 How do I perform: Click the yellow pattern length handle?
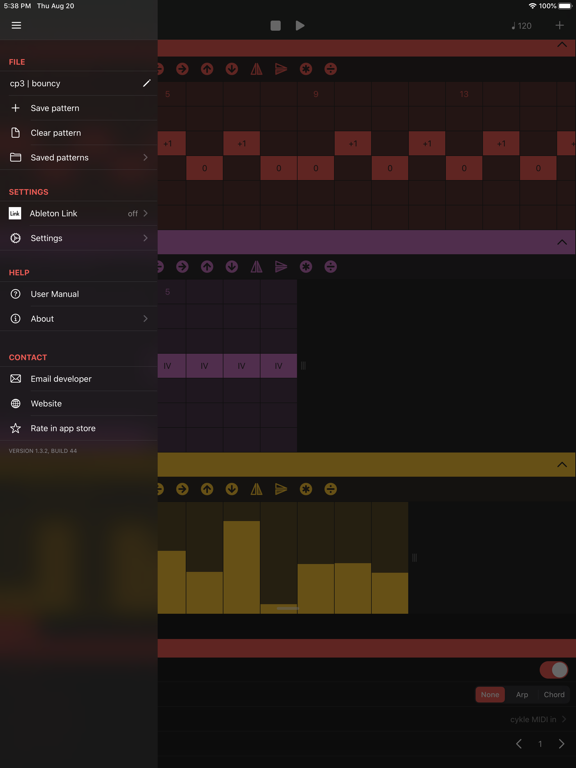pyautogui.click(x=414, y=558)
